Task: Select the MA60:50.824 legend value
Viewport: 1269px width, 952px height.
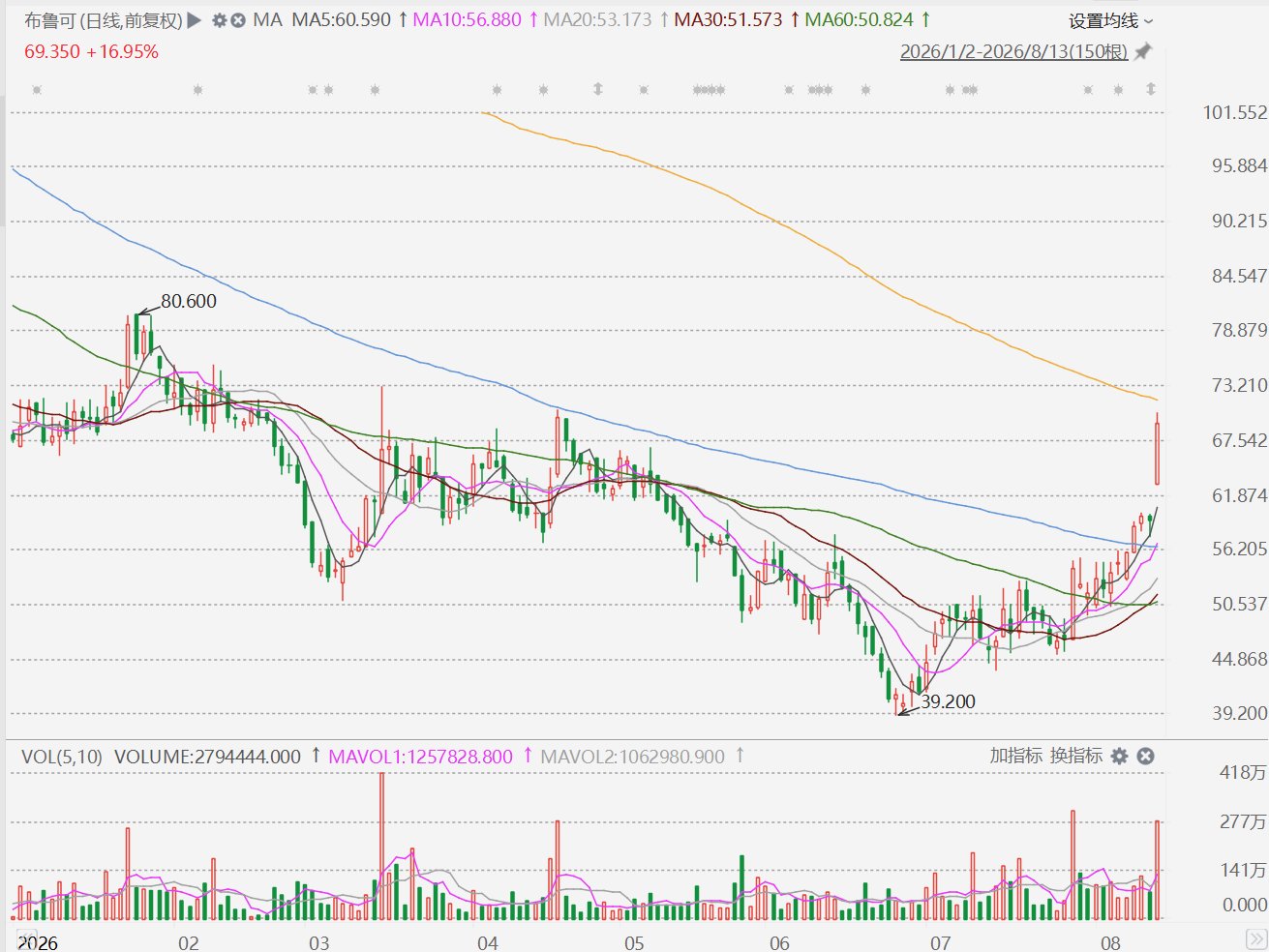Action: coord(860,19)
